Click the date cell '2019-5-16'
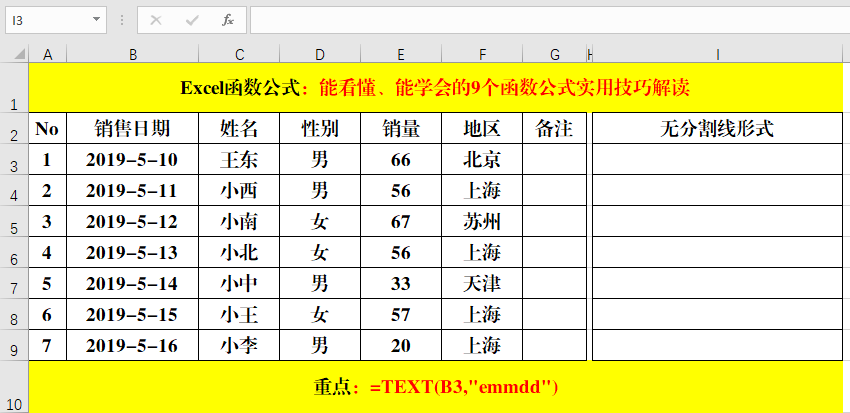This screenshot has width=850, height=413. 133,345
